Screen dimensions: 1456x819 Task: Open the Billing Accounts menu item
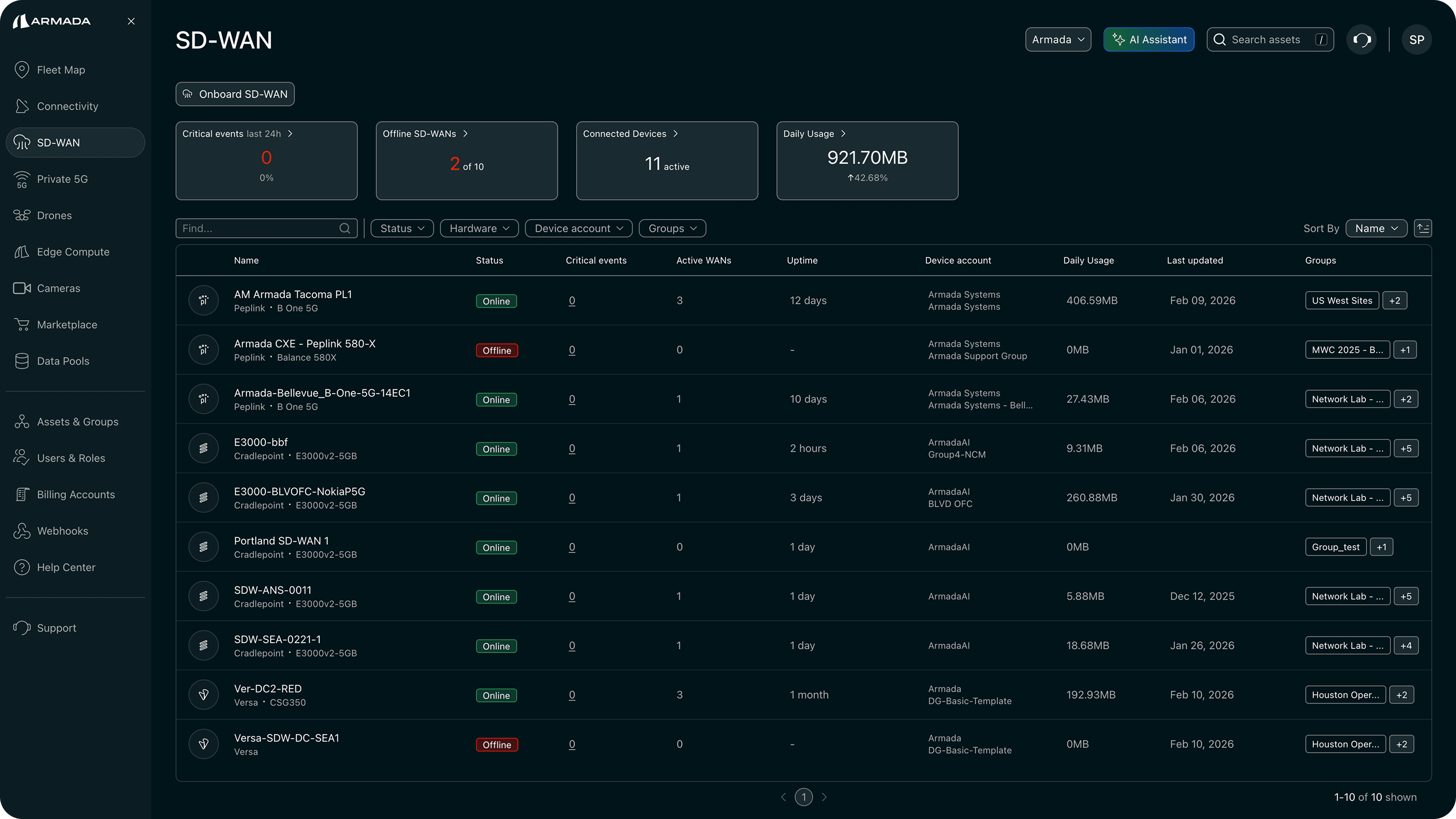(76, 494)
